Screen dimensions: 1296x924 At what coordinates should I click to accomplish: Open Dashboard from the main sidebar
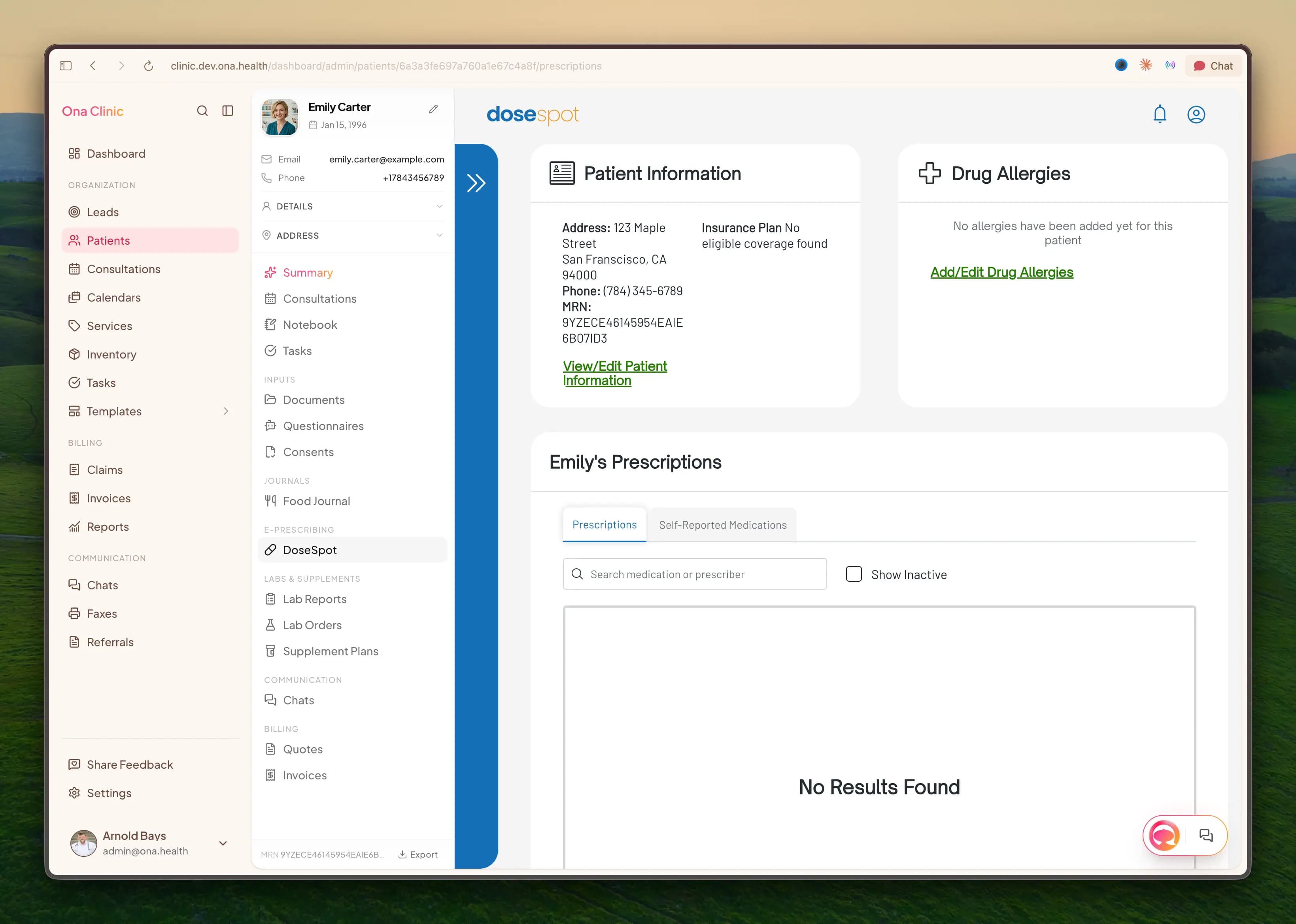tap(150, 154)
